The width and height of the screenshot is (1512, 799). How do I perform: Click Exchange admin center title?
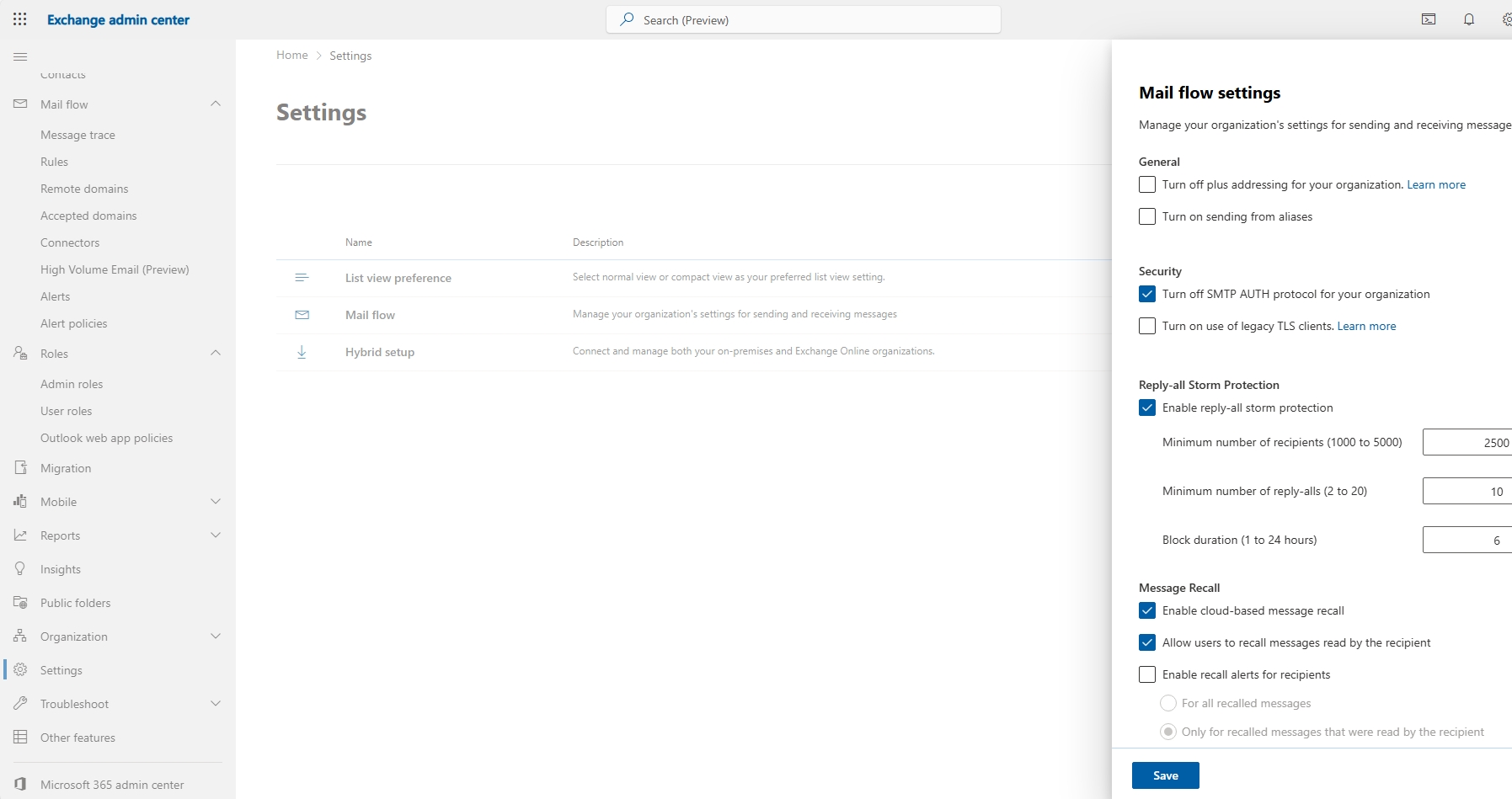point(118,19)
